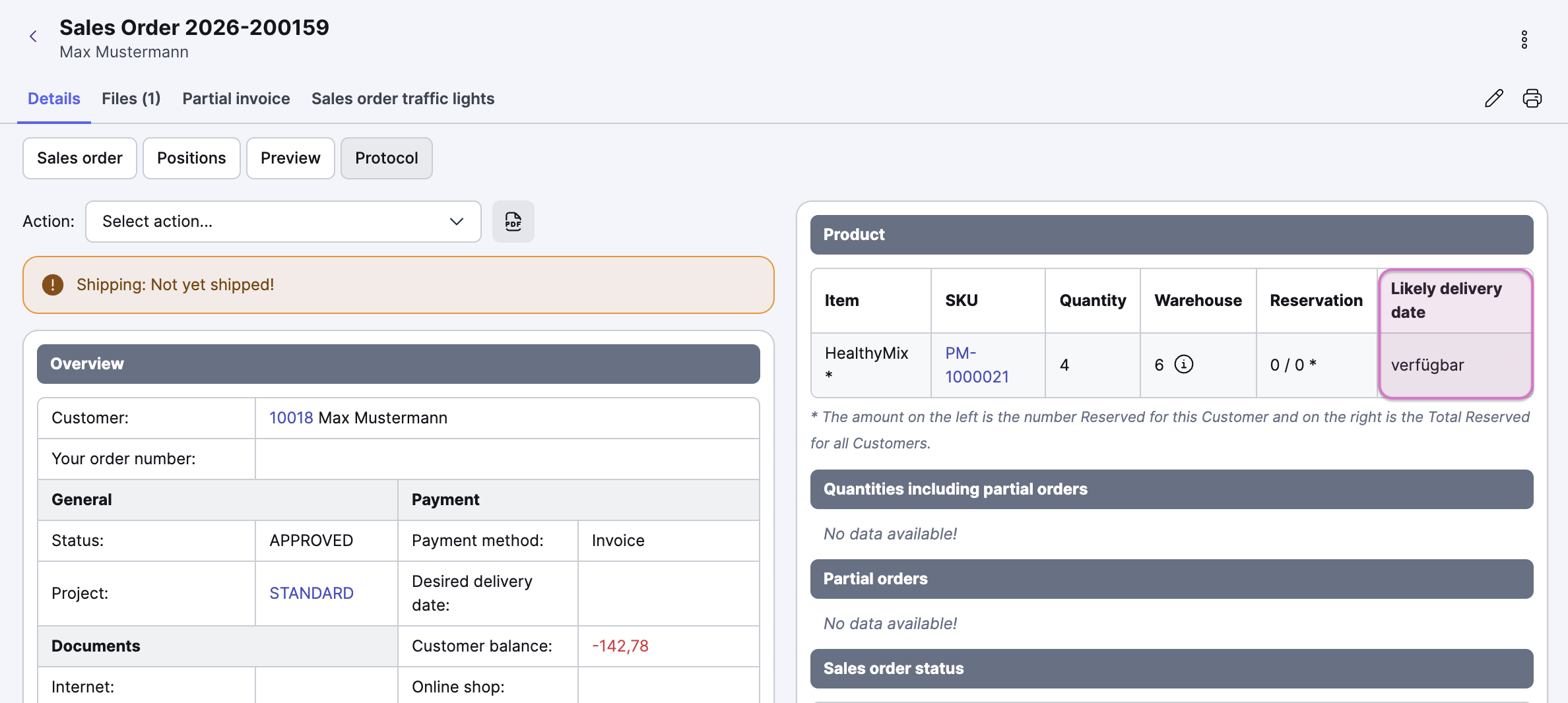1568x703 pixels.
Task: Open Sales order traffic lights tab
Action: pos(403,98)
